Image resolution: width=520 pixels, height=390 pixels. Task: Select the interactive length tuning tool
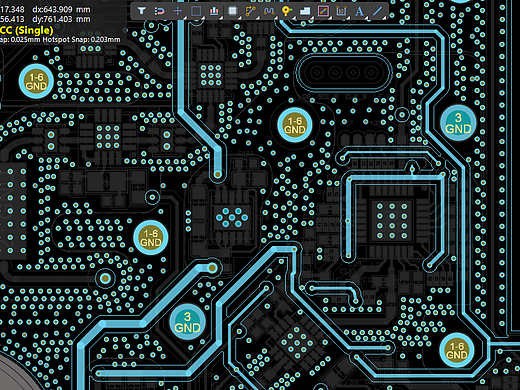(x=269, y=11)
